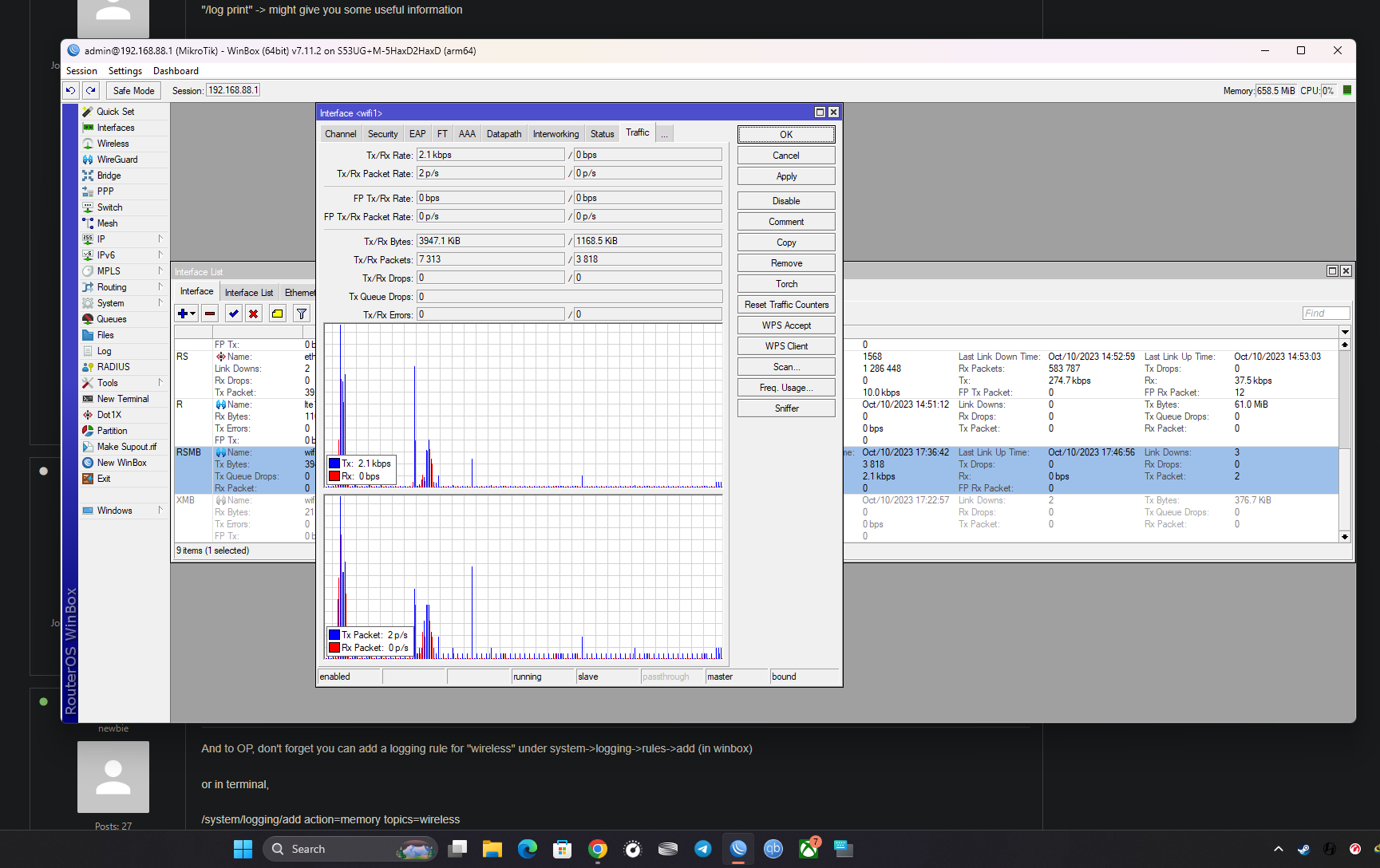This screenshot has width=1380, height=868.
Task: Show more tabs with the ellipsis tab
Action: pos(664,134)
